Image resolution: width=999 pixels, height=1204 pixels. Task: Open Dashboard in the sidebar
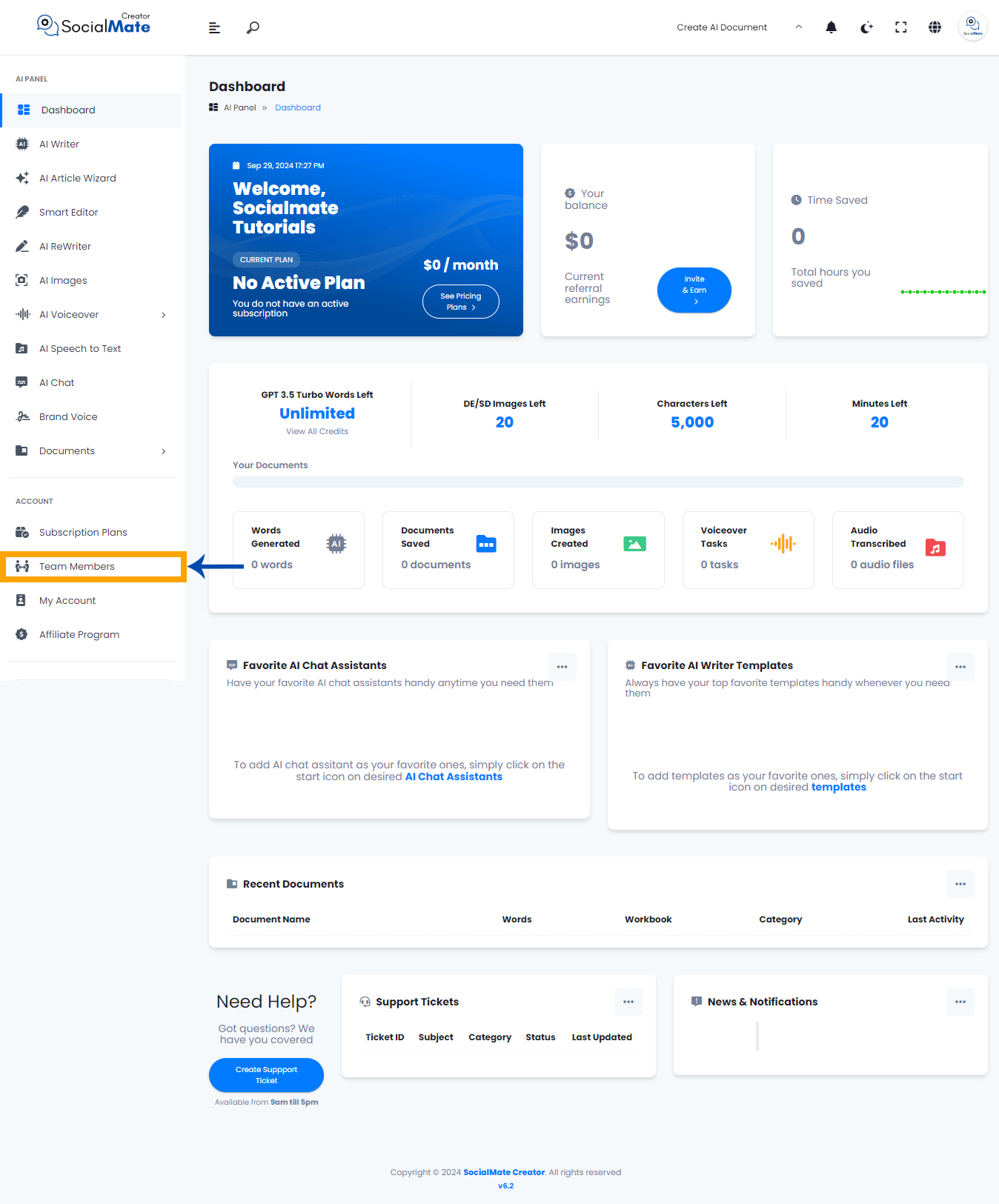[92, 110]
